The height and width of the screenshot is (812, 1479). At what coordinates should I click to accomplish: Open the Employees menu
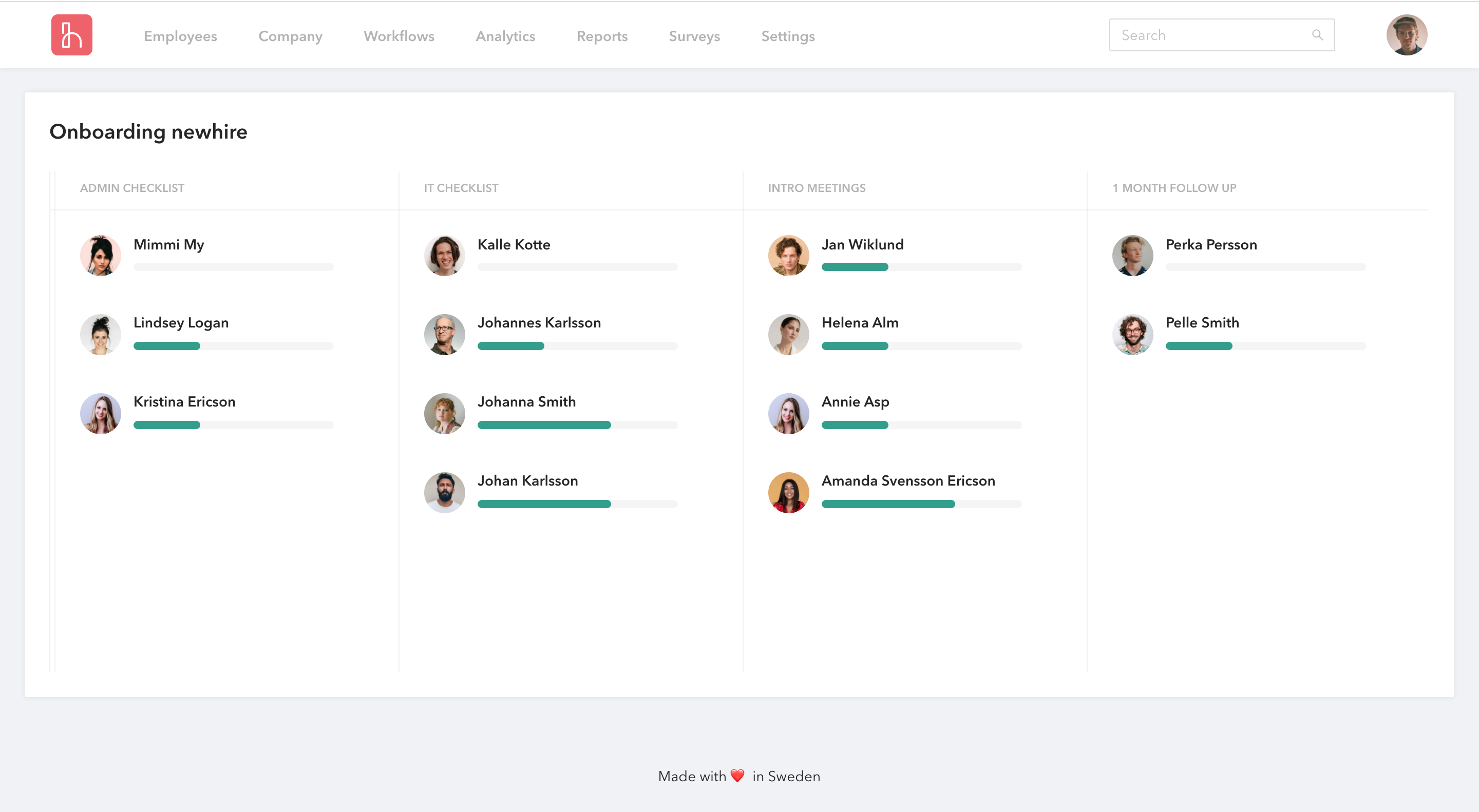[180, 36]
